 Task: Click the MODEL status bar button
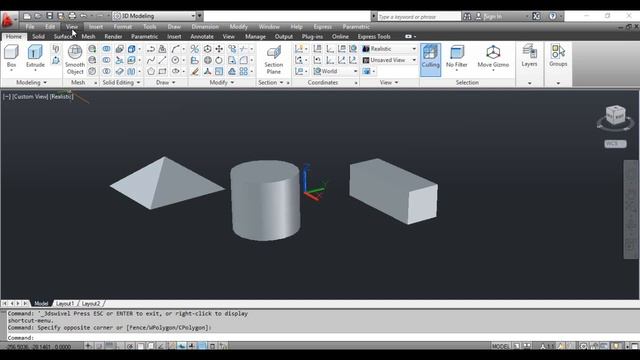click(x=500, y=346)
